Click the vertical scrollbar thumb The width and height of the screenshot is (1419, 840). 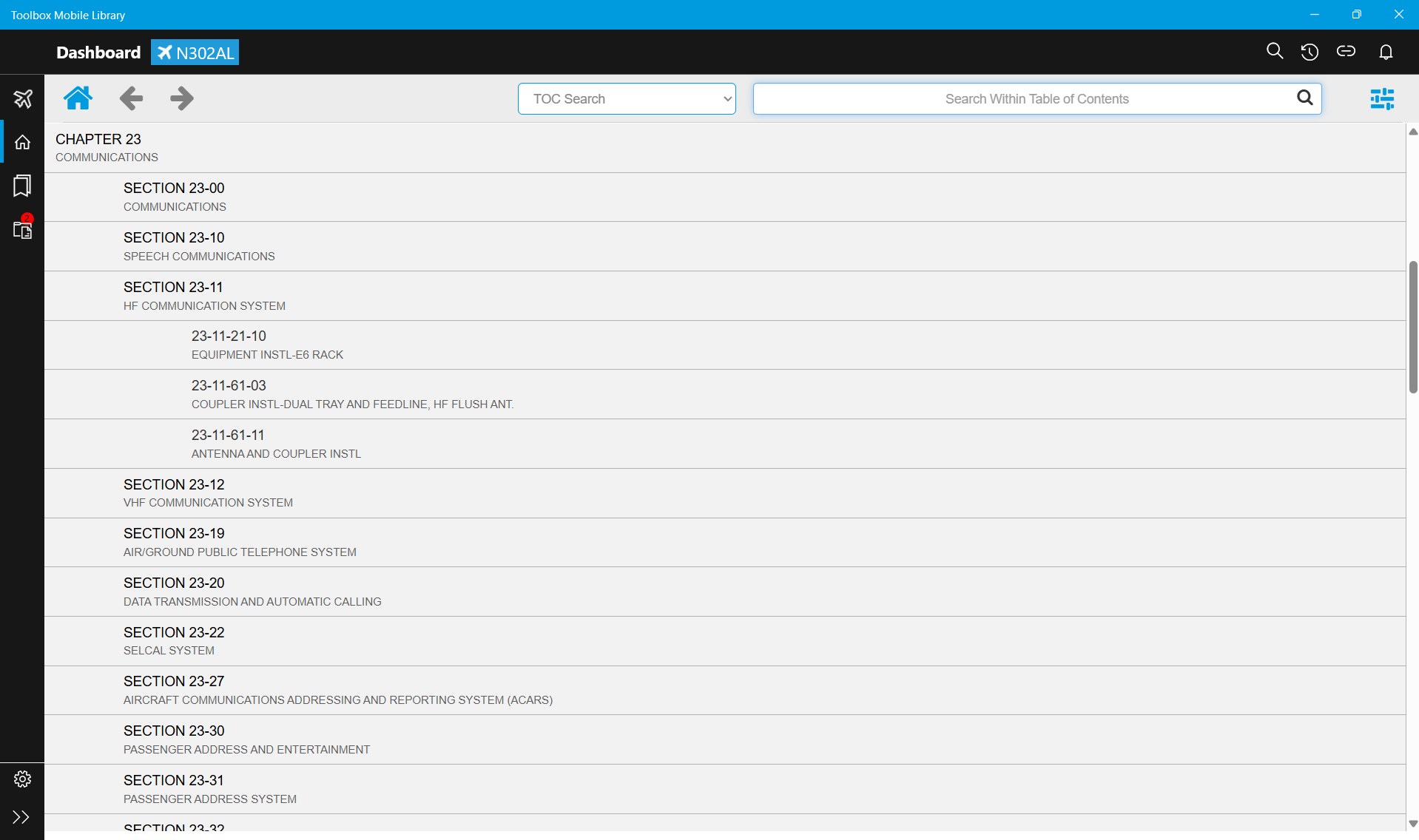(1413, 327)
